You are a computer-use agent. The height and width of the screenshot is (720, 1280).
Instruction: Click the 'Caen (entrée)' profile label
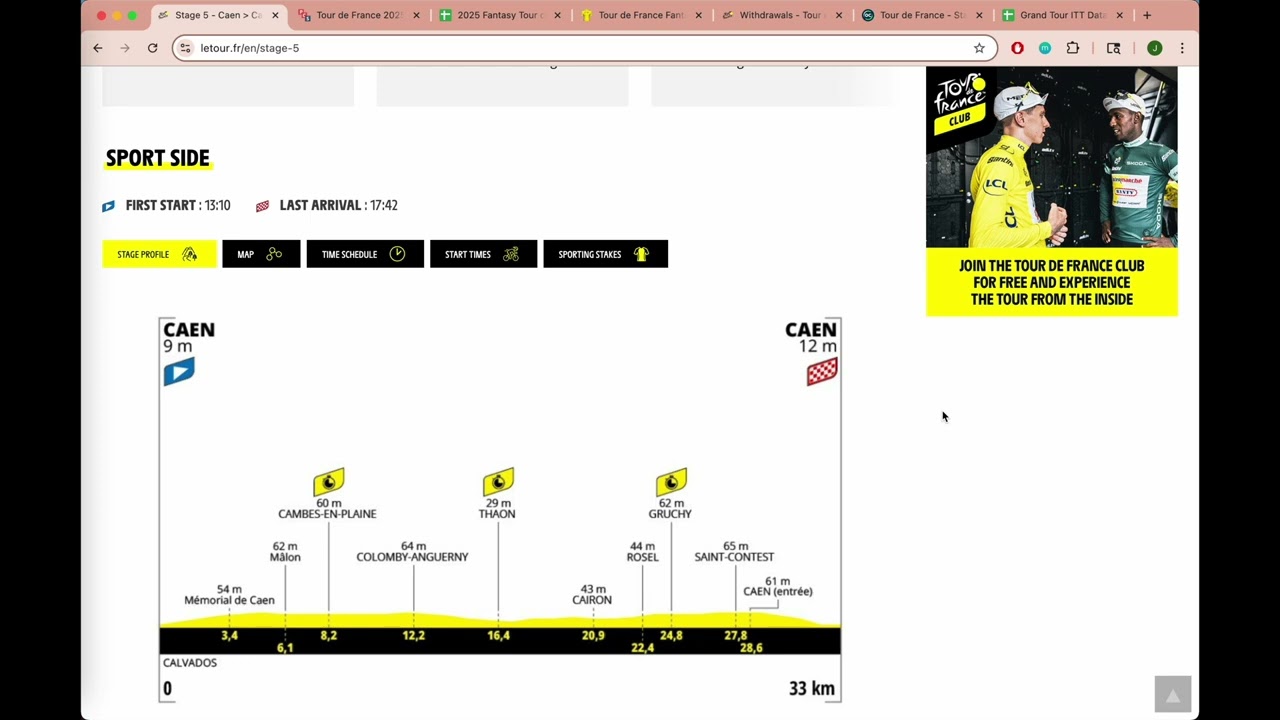click(x=777, y=587)
